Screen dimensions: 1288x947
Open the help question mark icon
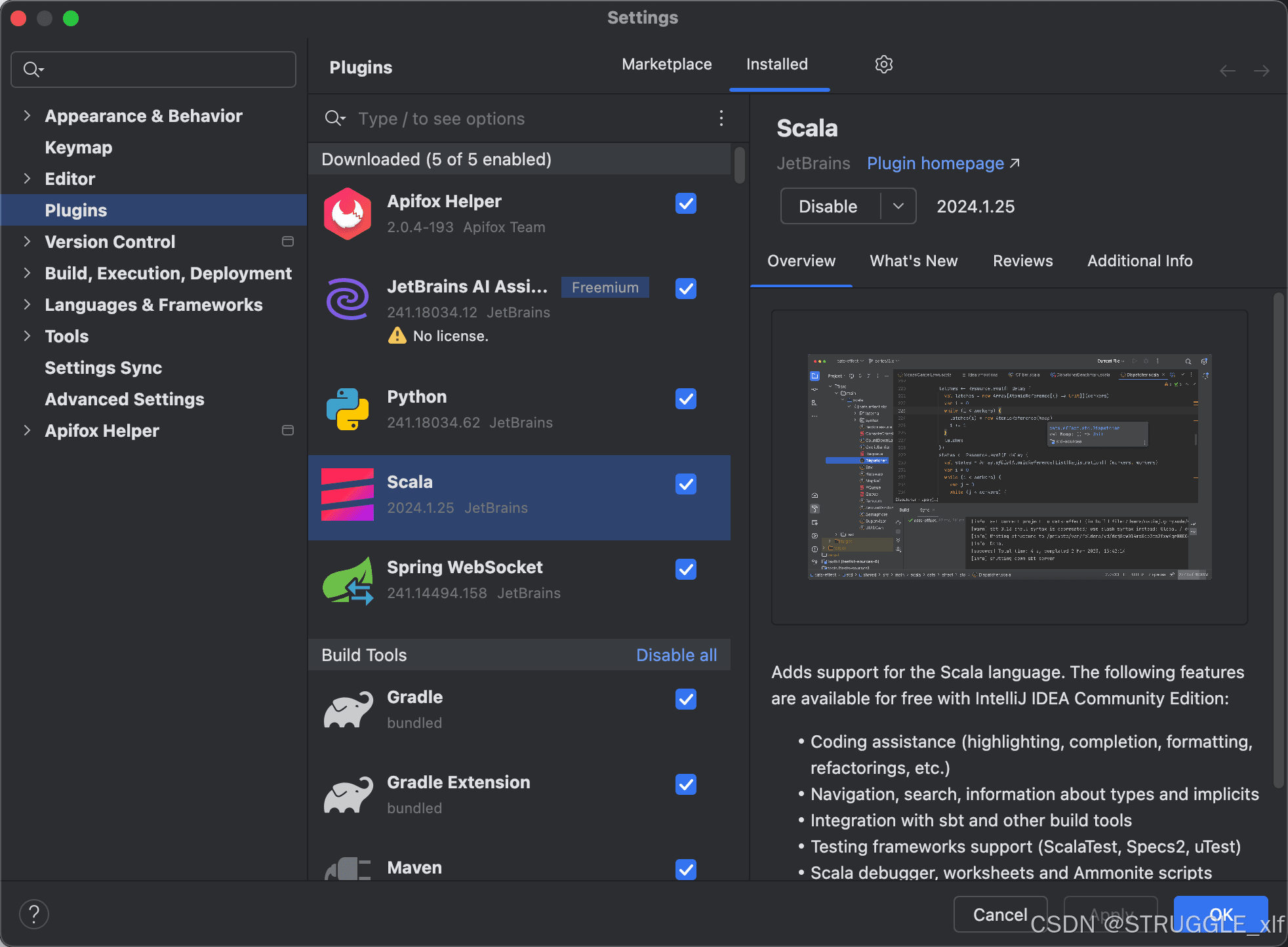(34, 914)
